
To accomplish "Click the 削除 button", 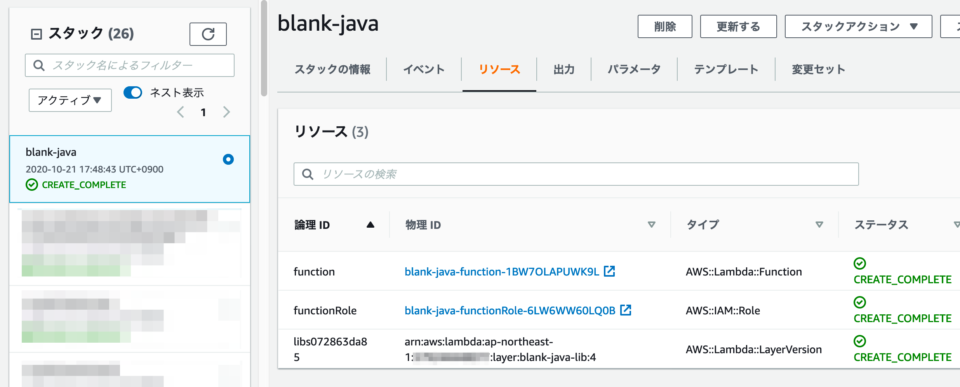I will (x=665, y=26).
